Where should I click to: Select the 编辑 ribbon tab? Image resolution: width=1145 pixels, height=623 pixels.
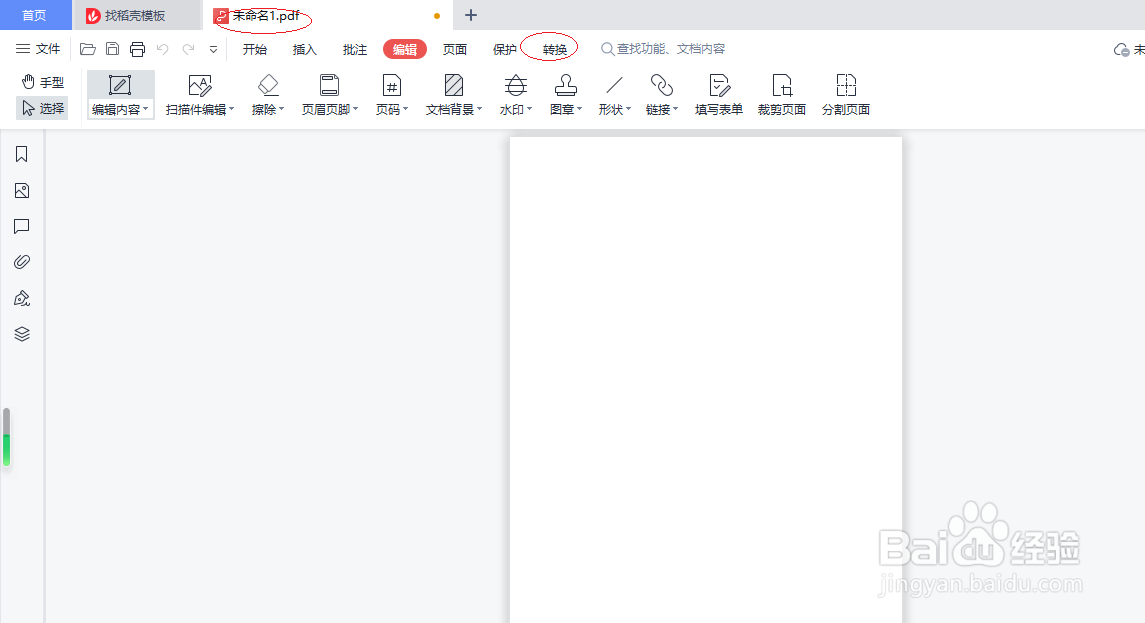tap(405, 49)
